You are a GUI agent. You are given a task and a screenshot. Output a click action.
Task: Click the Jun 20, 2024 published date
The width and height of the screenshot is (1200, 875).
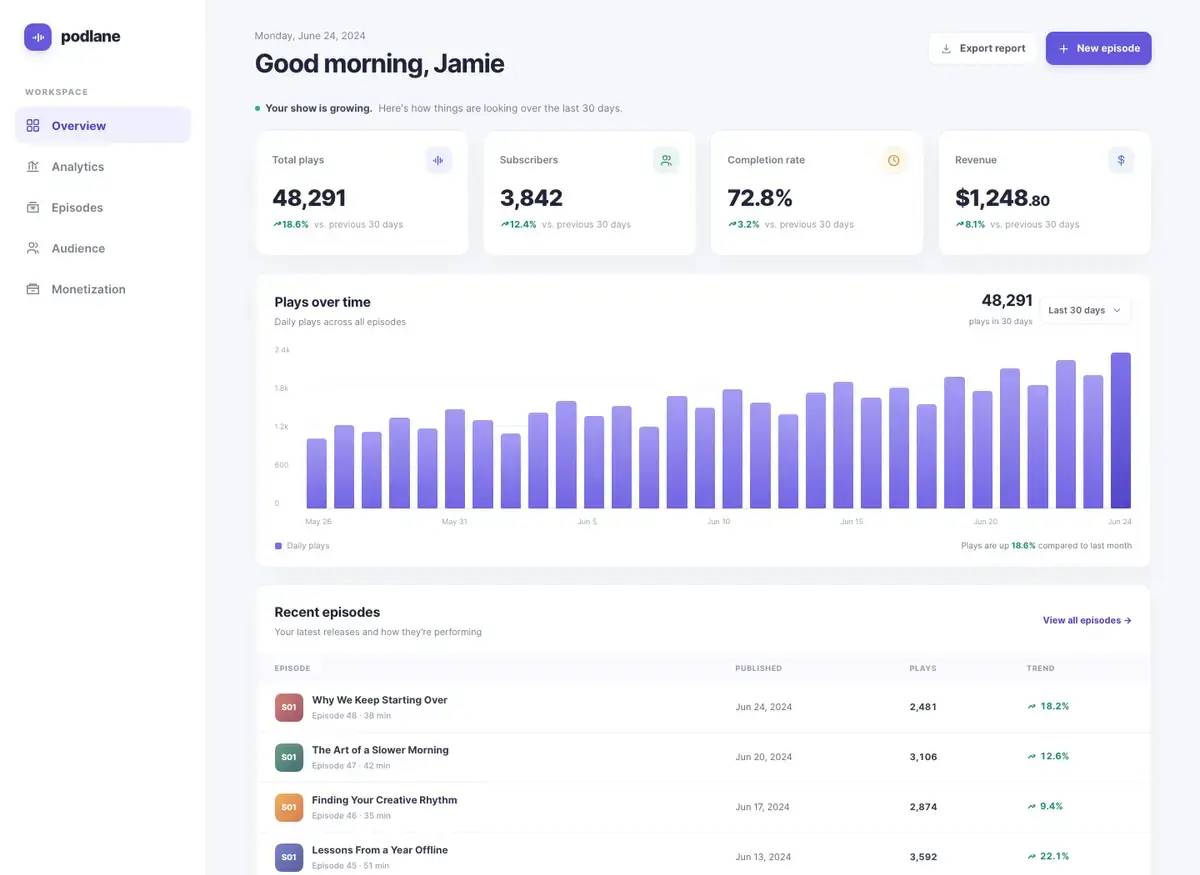764,757
